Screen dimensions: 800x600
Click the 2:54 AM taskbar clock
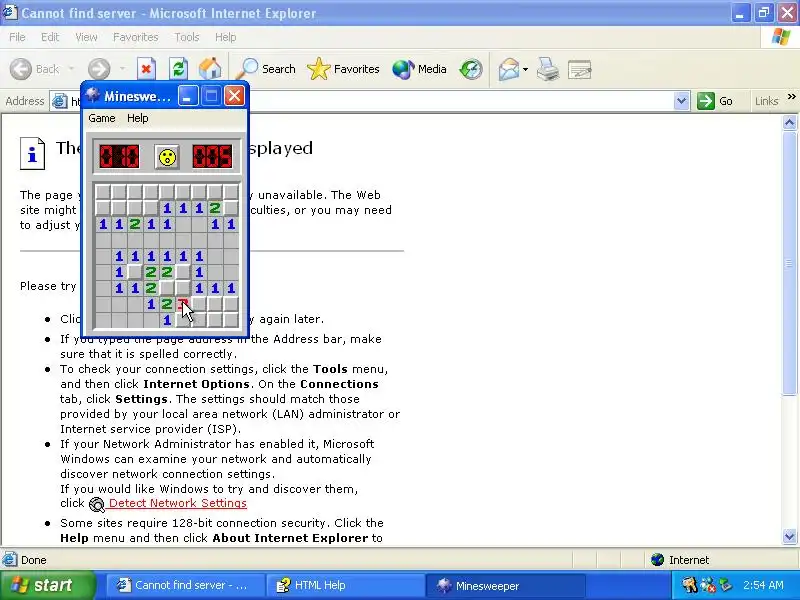tap(763, 585)
